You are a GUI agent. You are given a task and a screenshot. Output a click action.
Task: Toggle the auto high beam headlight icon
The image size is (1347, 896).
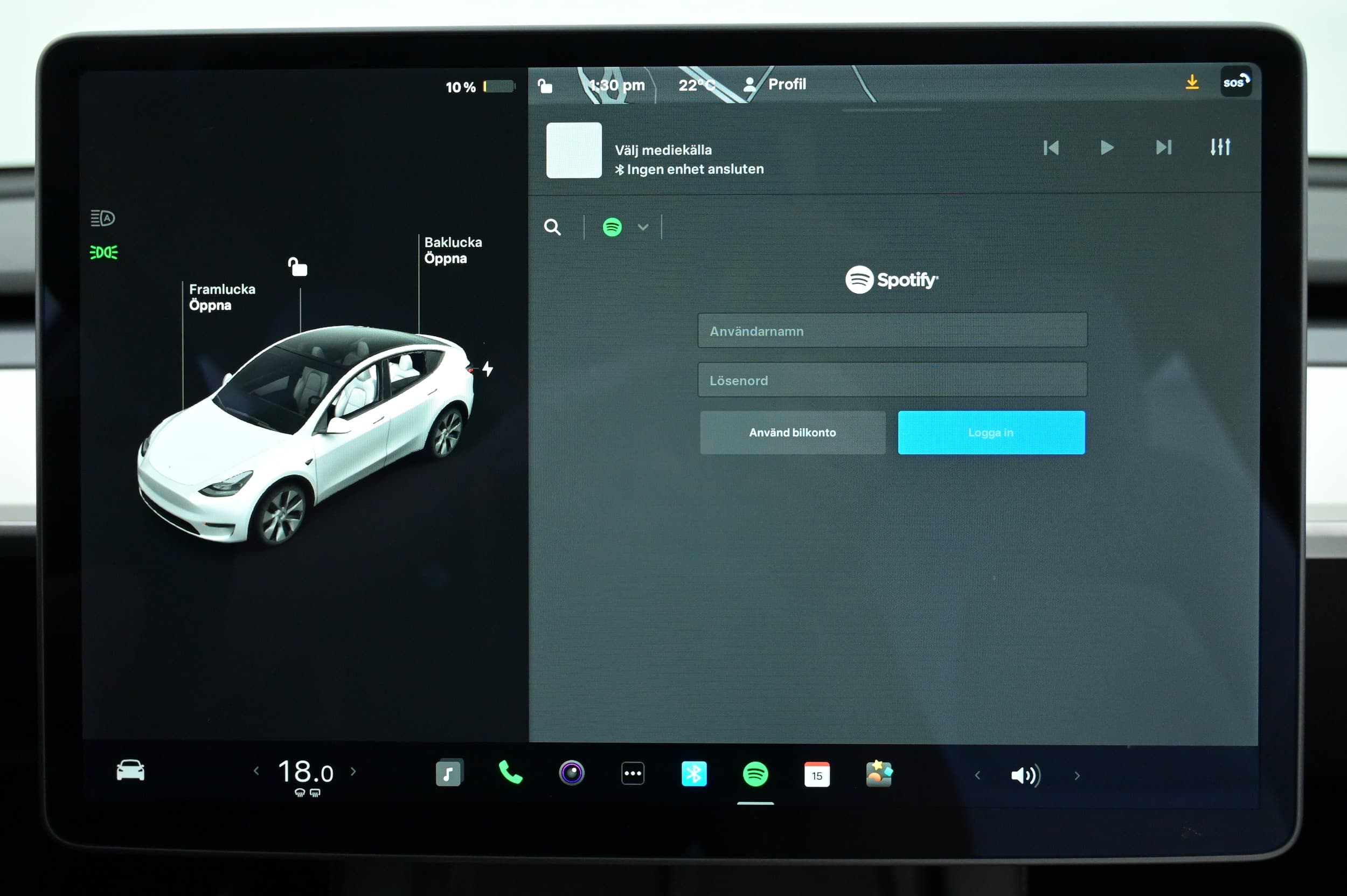103,218
